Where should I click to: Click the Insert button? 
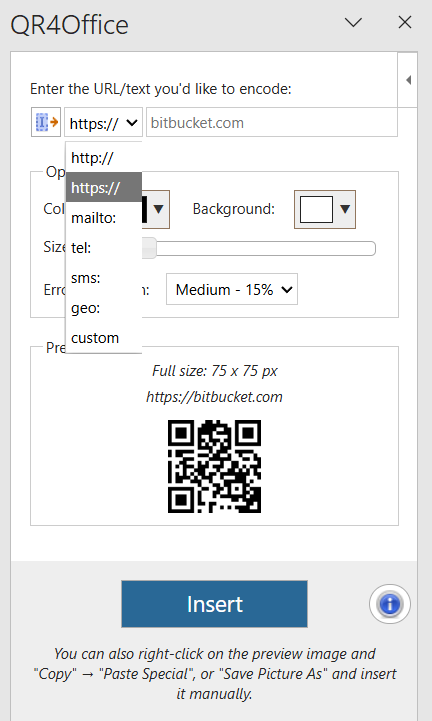214,604
